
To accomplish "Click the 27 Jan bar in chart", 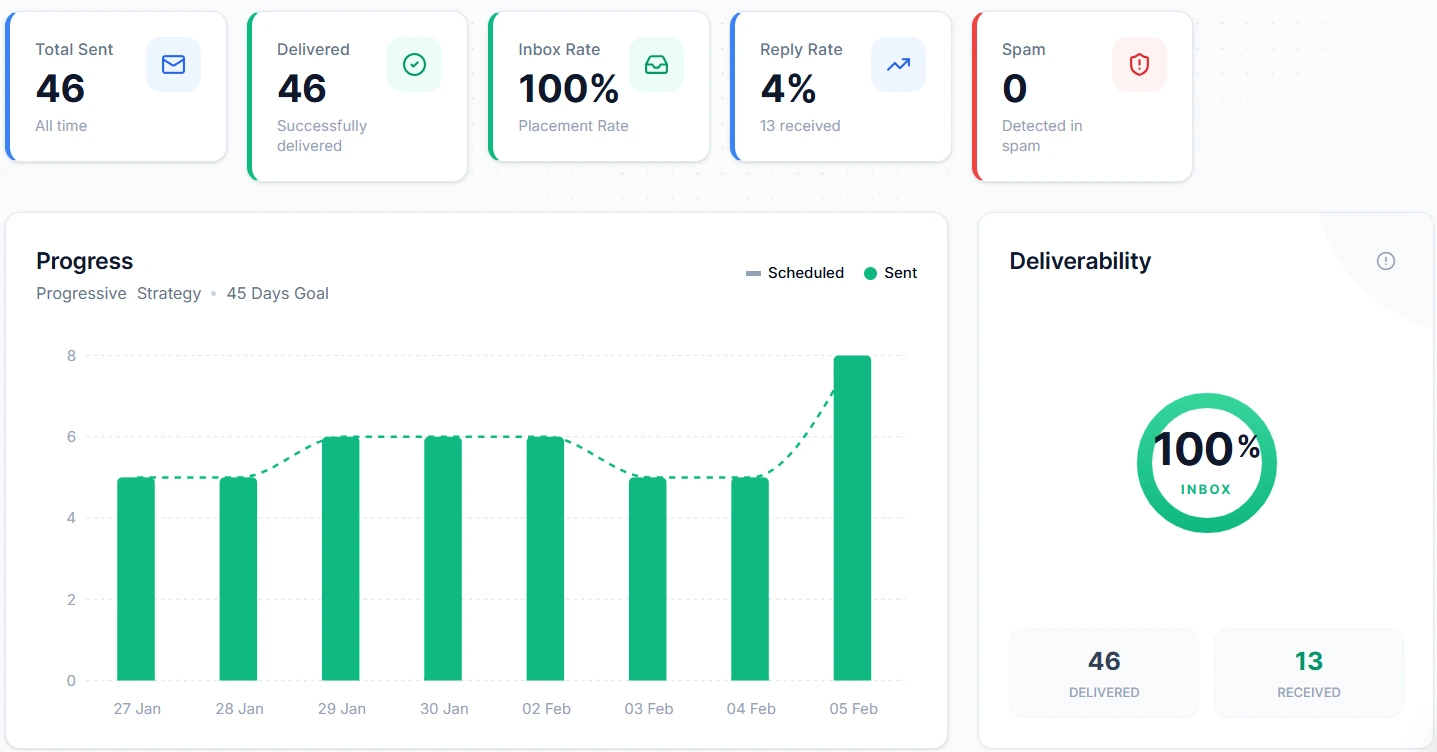I will pos(136,579).
